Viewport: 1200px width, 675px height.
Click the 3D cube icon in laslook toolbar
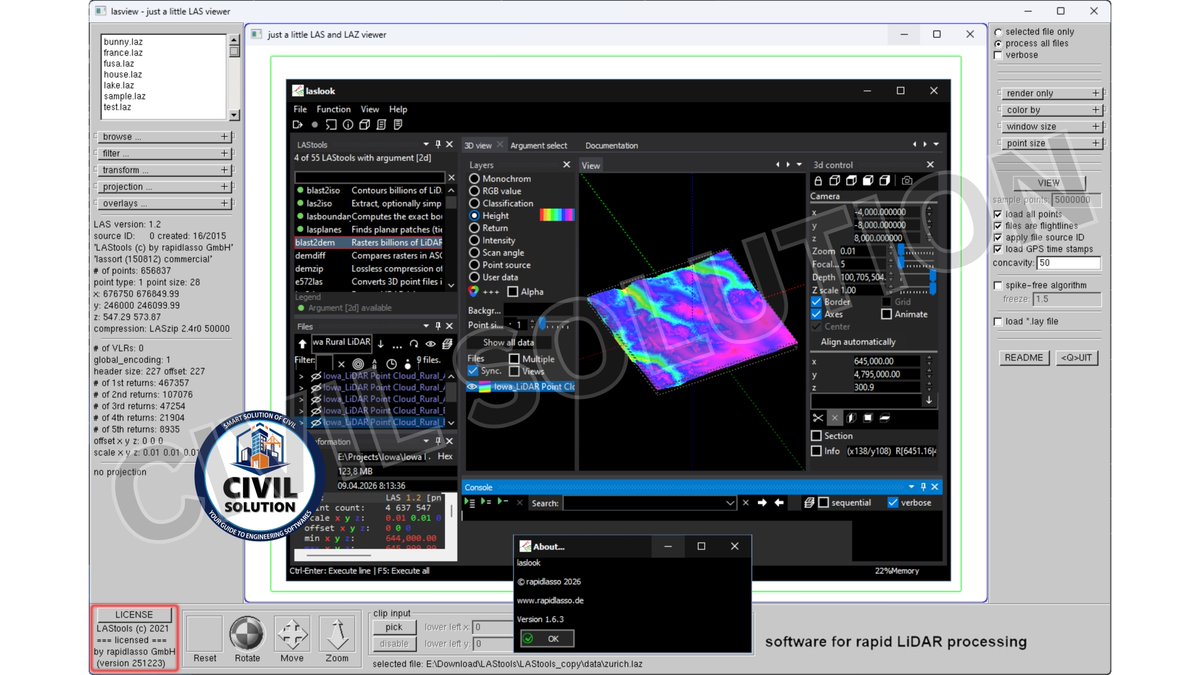(365, 125)
